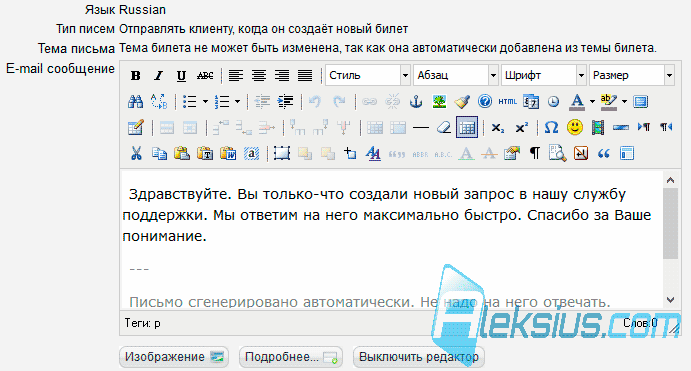Click Выключить редактор button
The height and width of the screenshot is (371, 691).
(419, 357)
